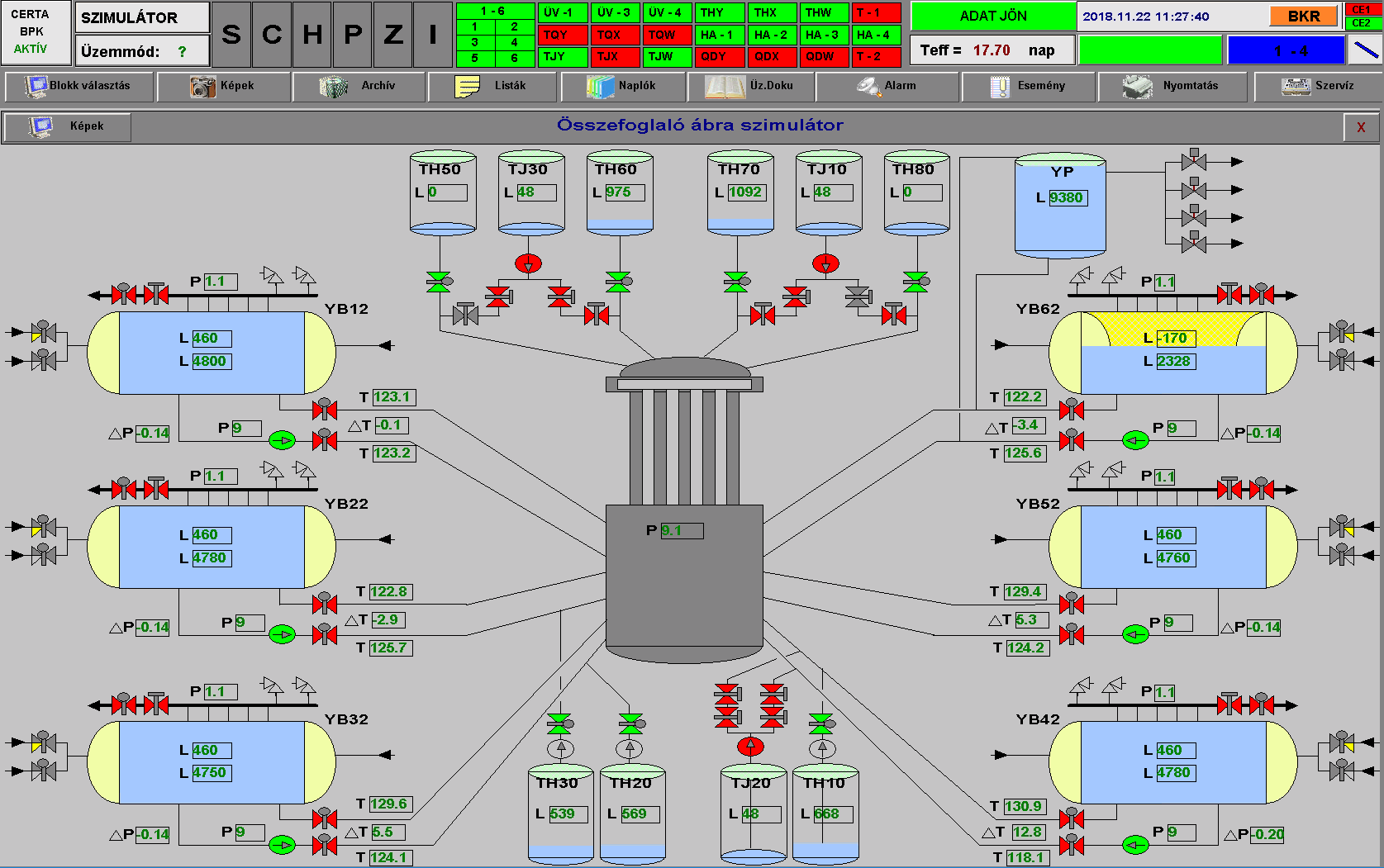The width and height of the screenshot is (1384, 868).
Task: Click the green pump icon below YB42
Action: click(1135, 844)
